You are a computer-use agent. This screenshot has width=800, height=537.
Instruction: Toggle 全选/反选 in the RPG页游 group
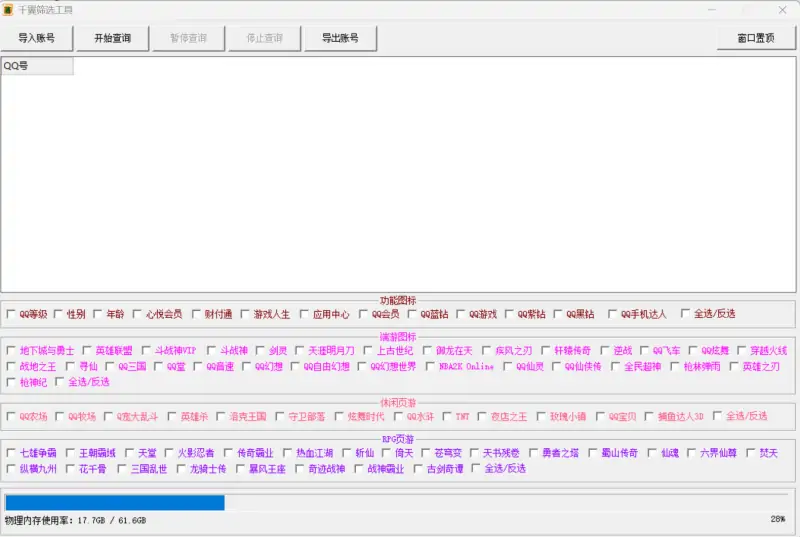(476, 468)
